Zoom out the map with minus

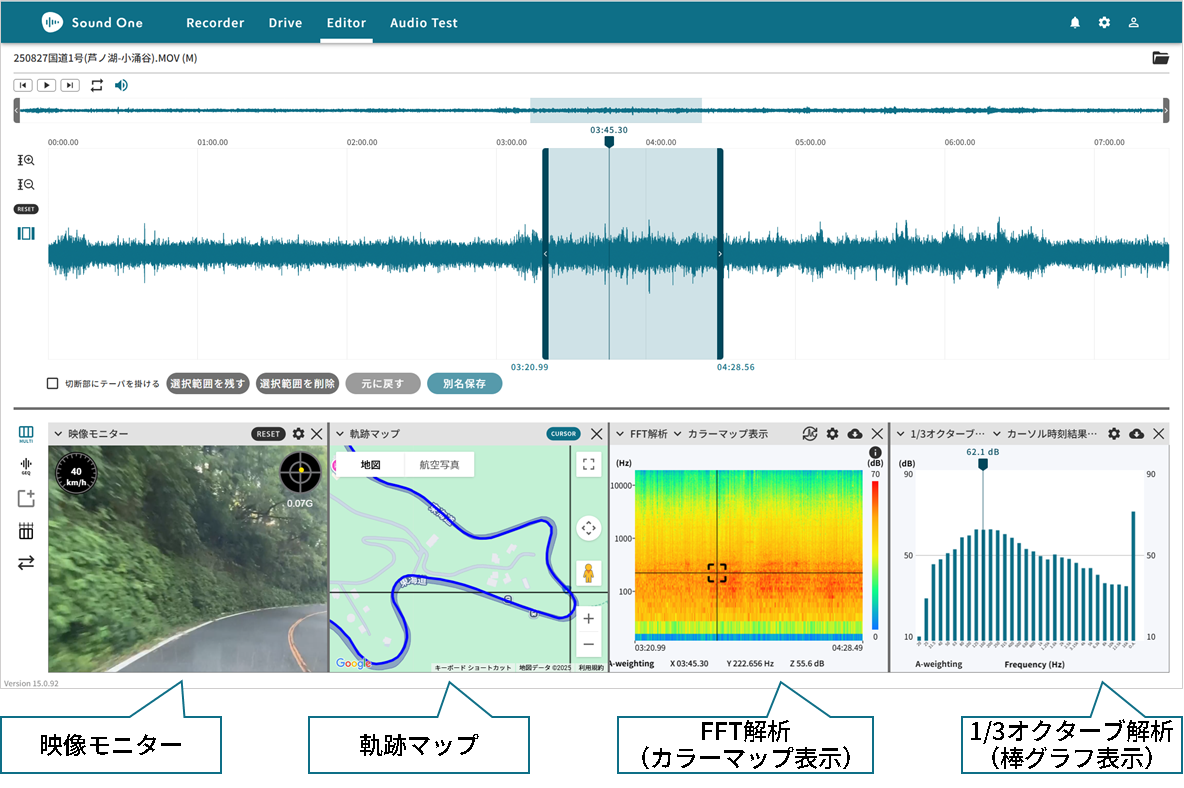pos(588,645)
